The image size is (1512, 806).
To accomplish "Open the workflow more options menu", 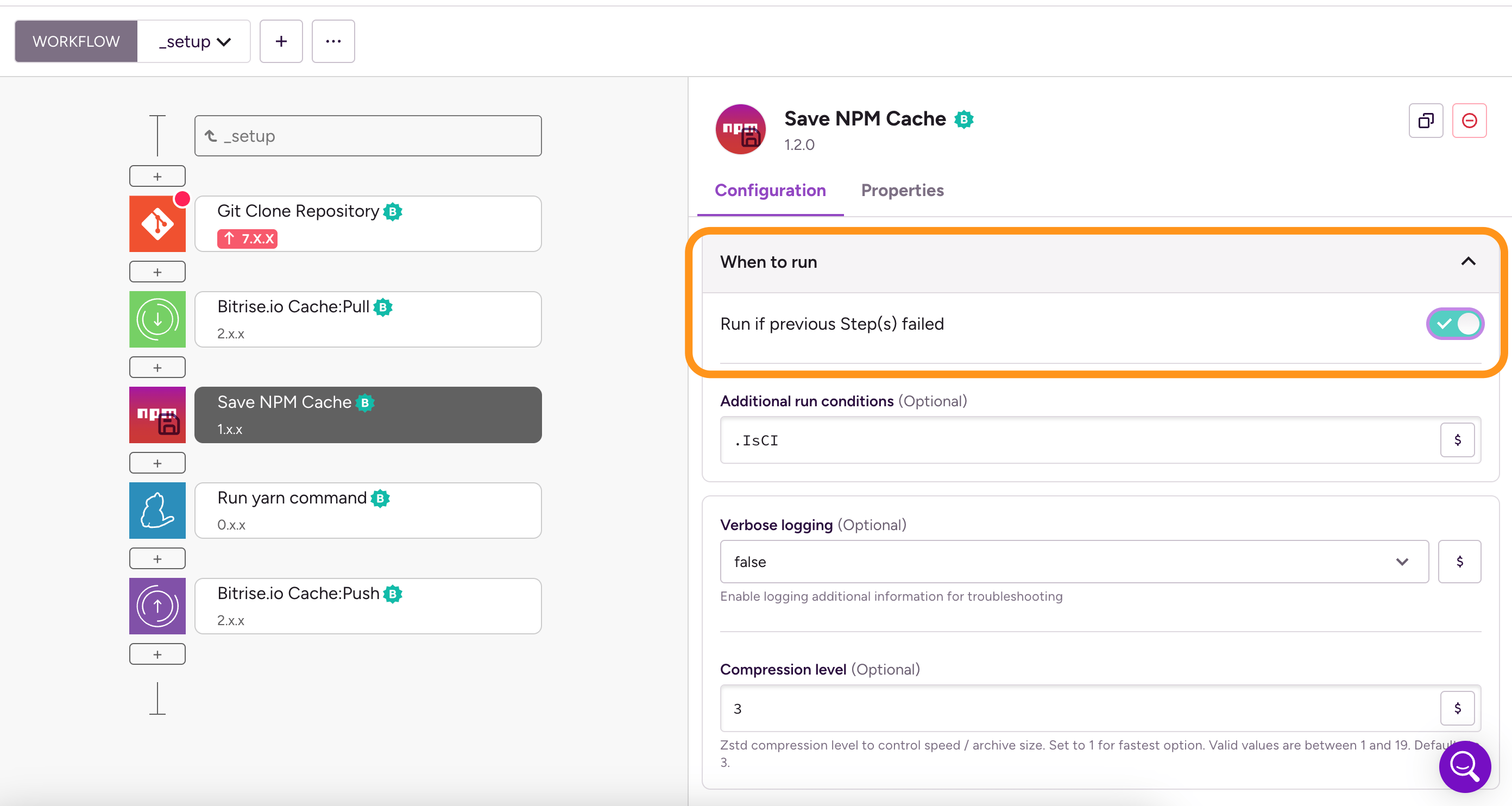I will click(333, 41).
